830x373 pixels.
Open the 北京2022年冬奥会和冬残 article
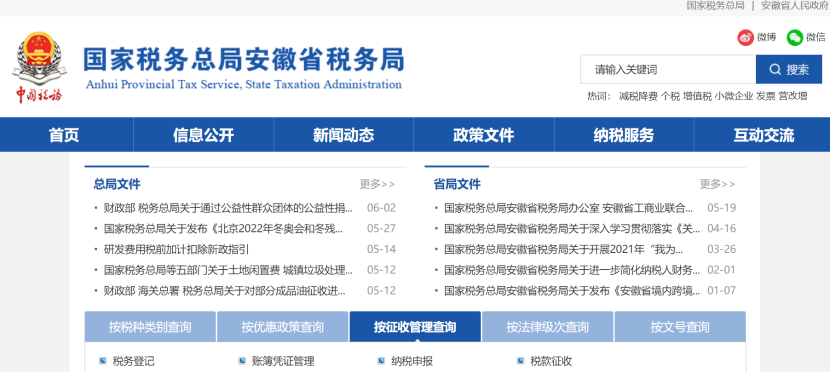pyautogui.click(x=223, y=229)
